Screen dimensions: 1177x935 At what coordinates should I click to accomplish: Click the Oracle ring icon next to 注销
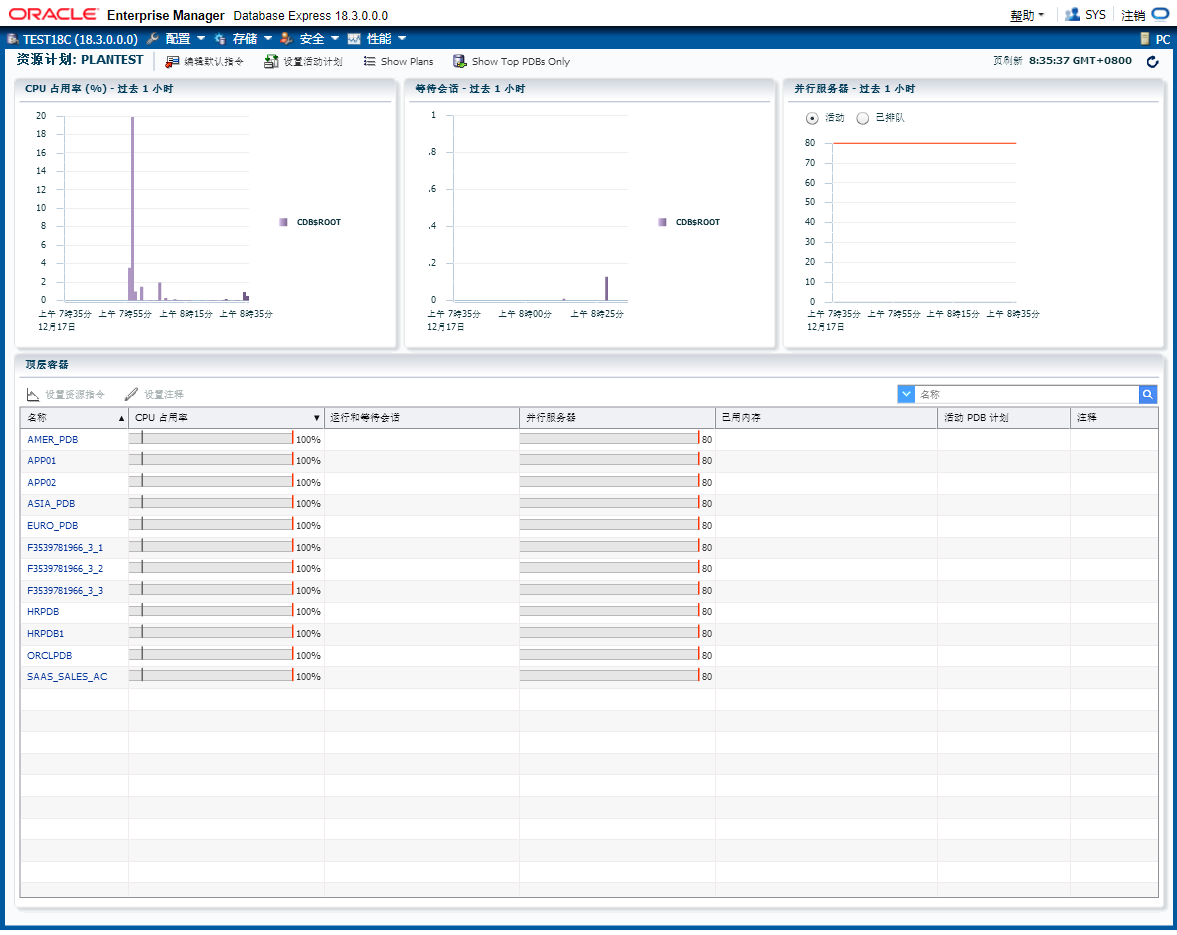1160,14
